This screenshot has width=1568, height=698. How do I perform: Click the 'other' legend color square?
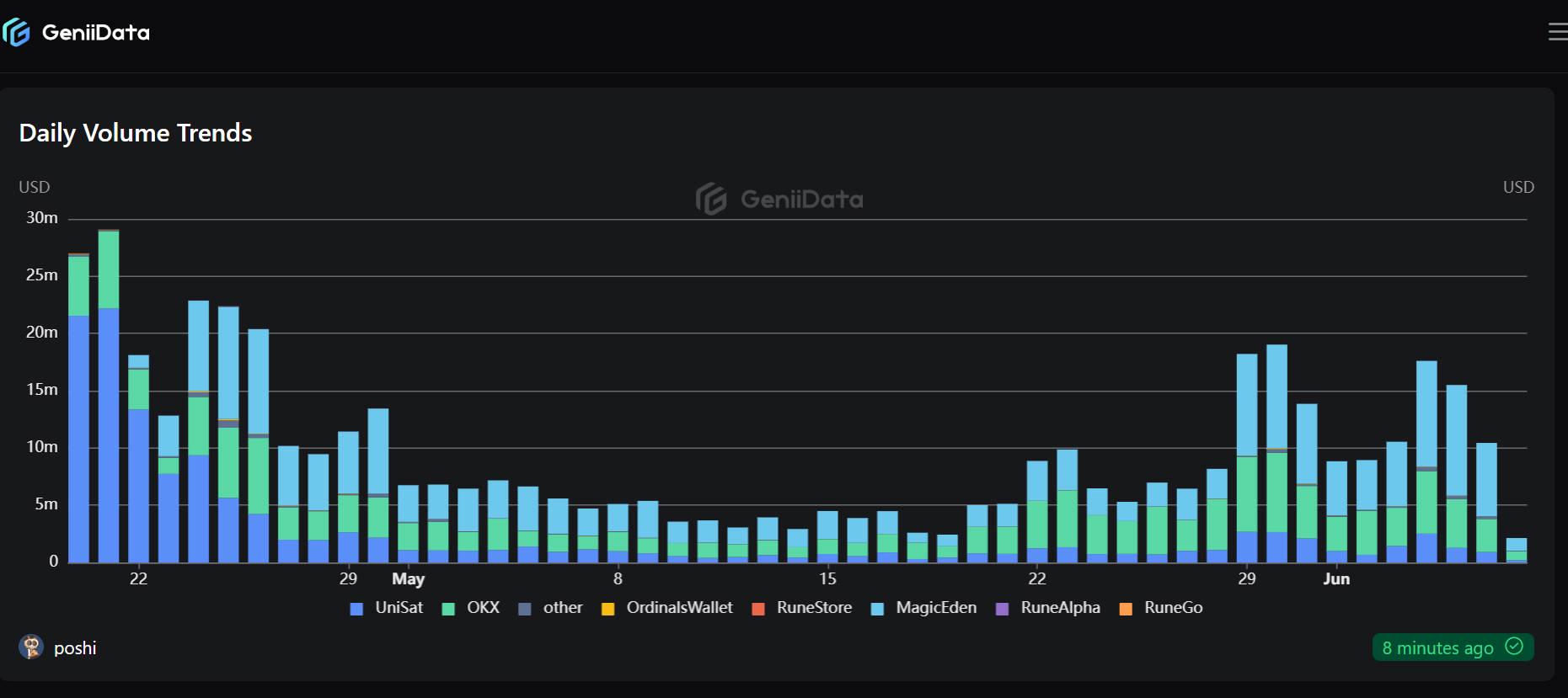(x=525, y=609)
